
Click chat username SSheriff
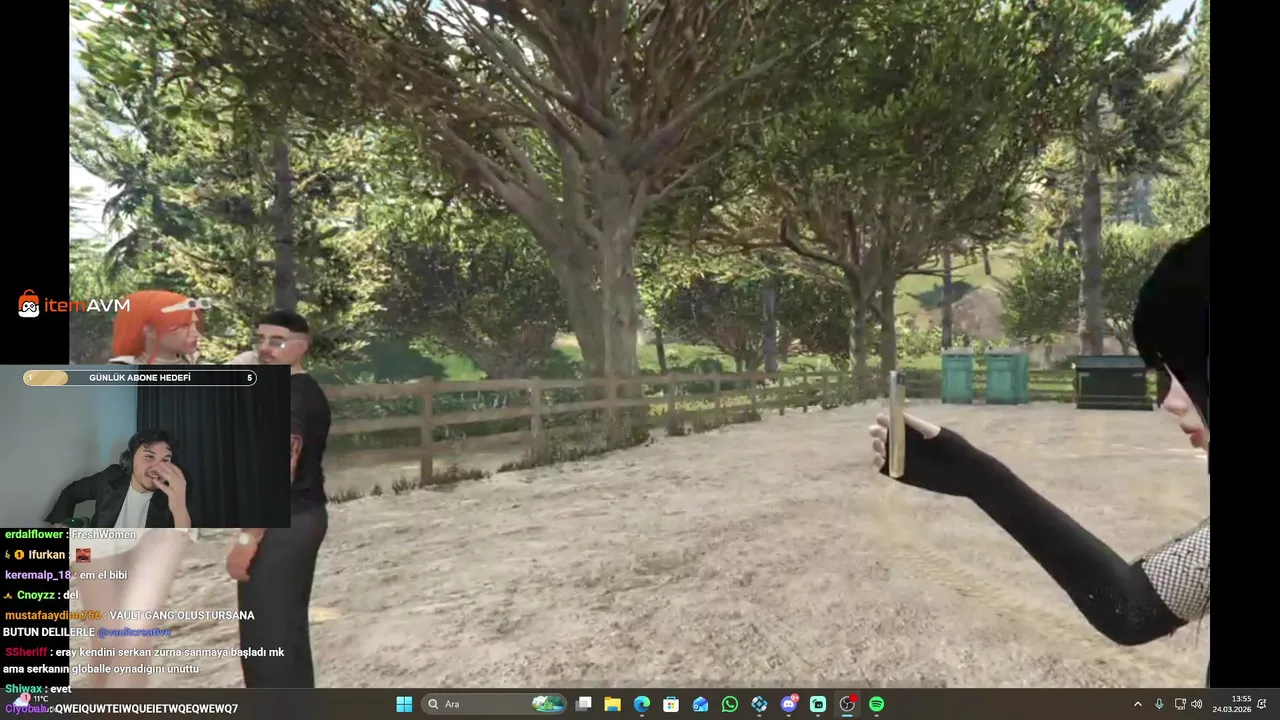[x=25, y=652]
